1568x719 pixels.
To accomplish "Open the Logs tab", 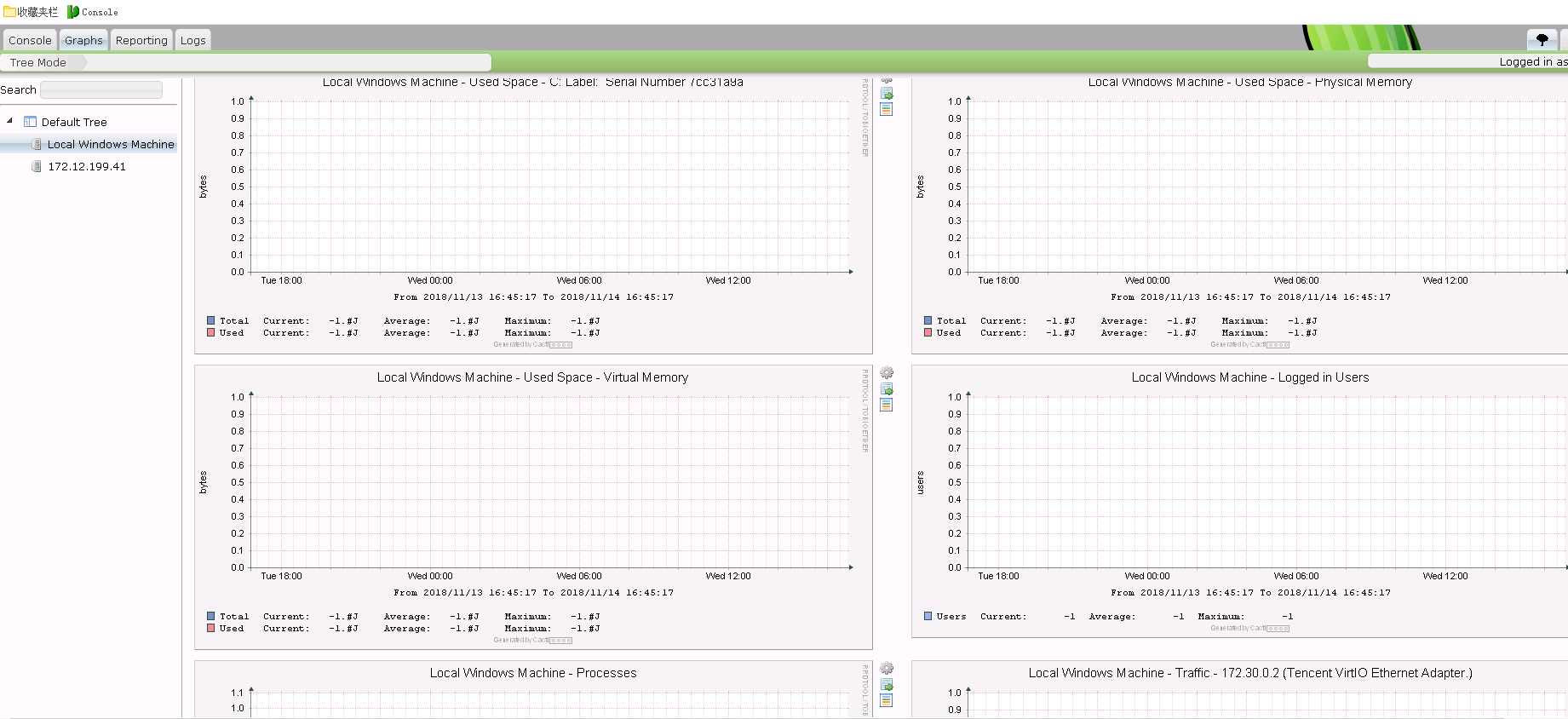I will [x=192, y=40].
